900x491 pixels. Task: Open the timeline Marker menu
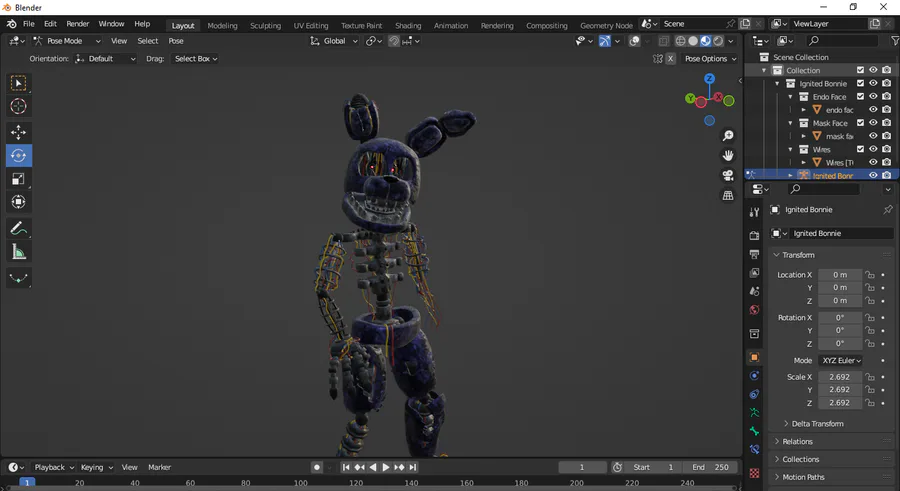[x=159, y=467]
